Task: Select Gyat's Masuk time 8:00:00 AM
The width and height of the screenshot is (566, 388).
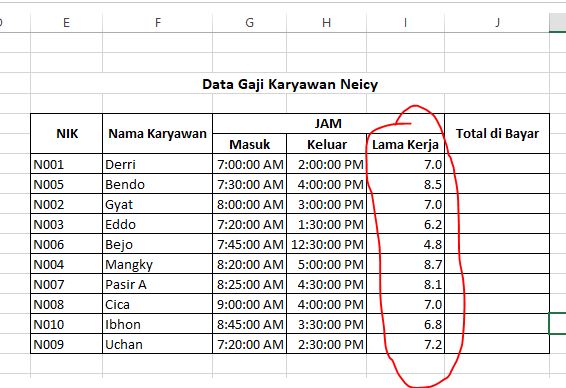Action: click(249, 204)
